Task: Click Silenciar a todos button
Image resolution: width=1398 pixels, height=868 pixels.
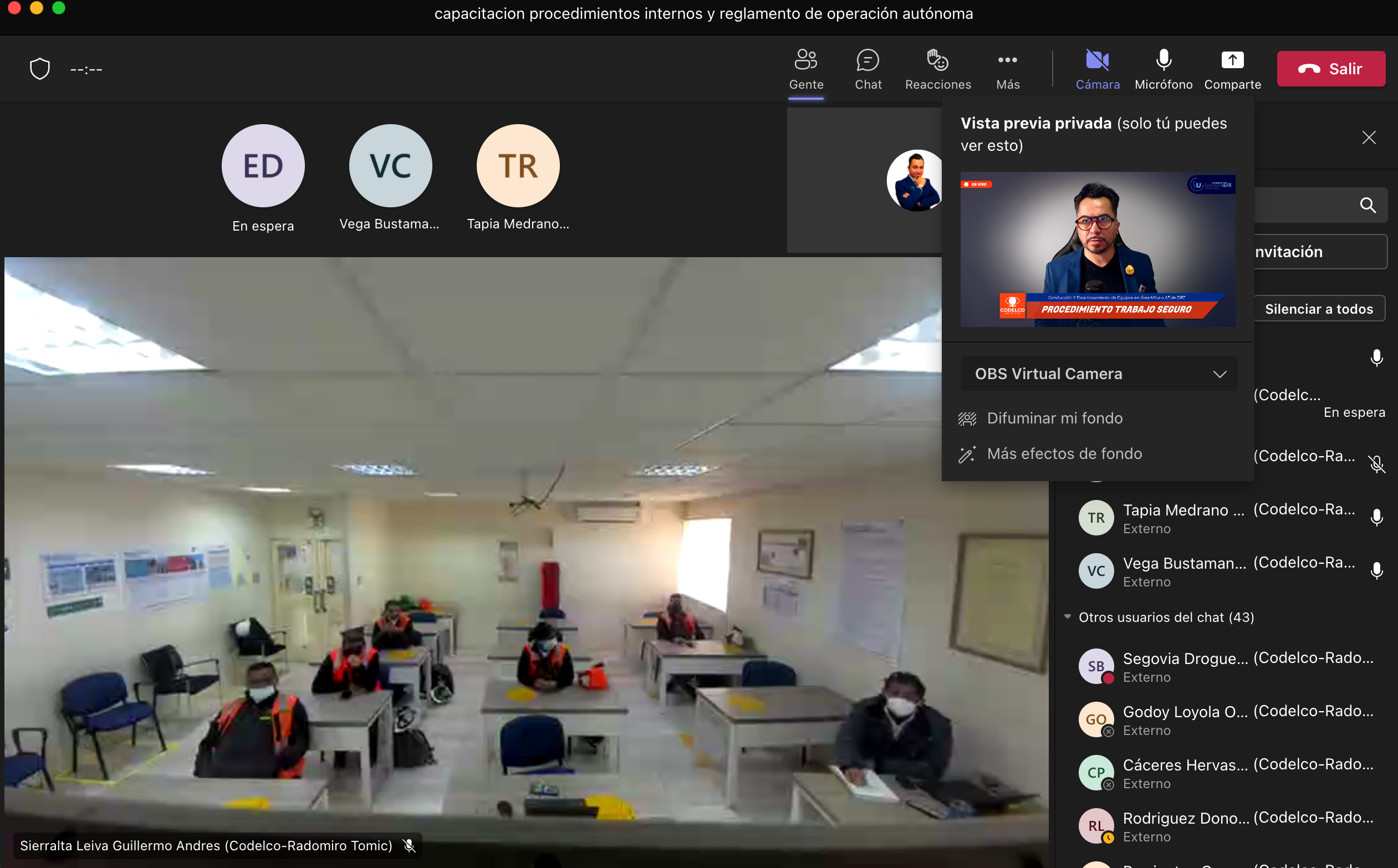Action: pyautogui.click(x=1319, y=309)
